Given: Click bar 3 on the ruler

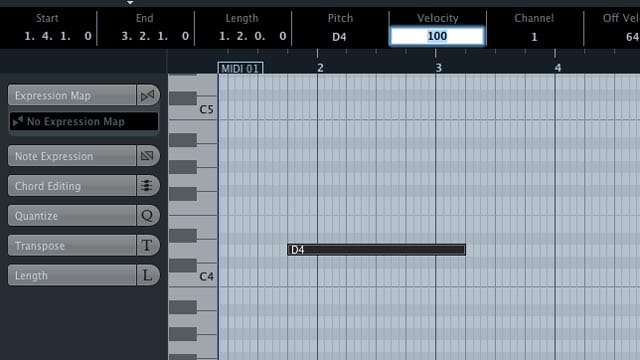Looking at the screenshot, I should click(x=438, y=68).
